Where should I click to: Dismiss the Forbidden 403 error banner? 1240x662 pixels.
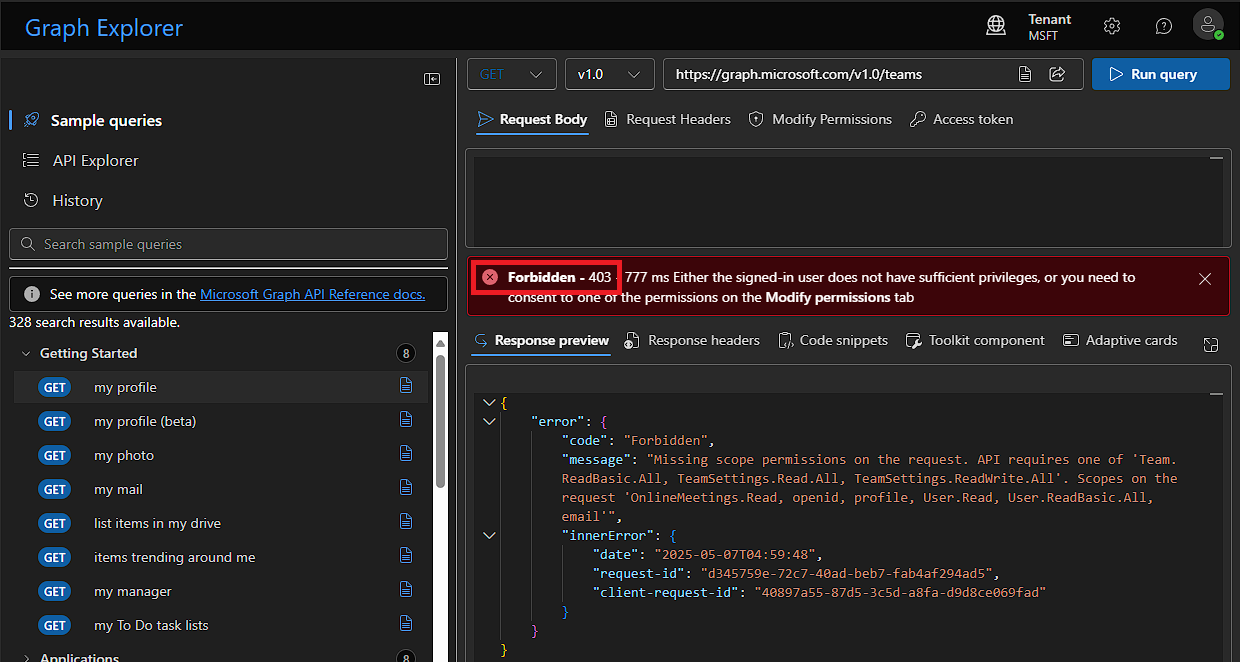click(x=1205, y=279)
